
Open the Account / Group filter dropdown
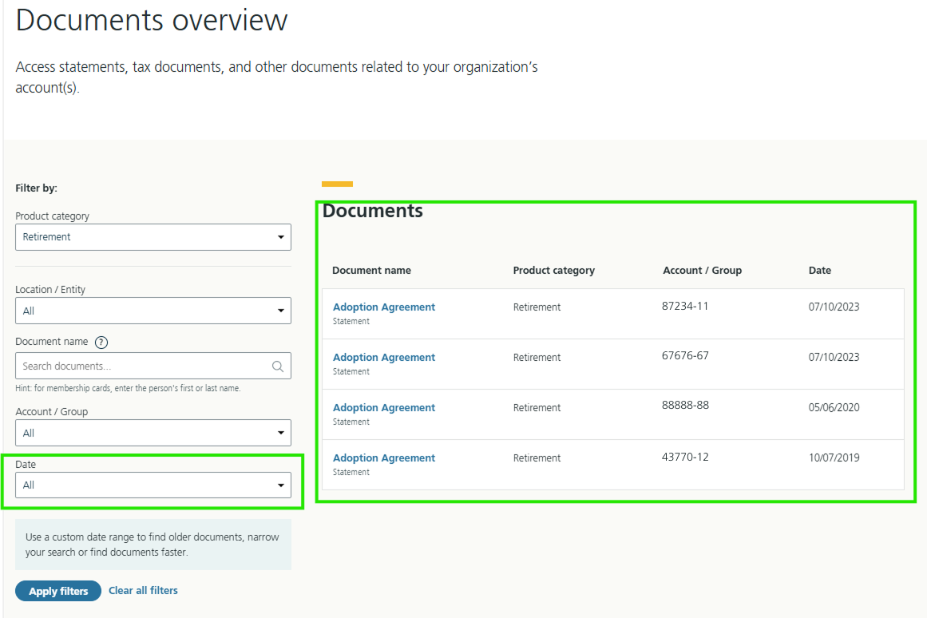pyautogui.click(x=153, y=433)
